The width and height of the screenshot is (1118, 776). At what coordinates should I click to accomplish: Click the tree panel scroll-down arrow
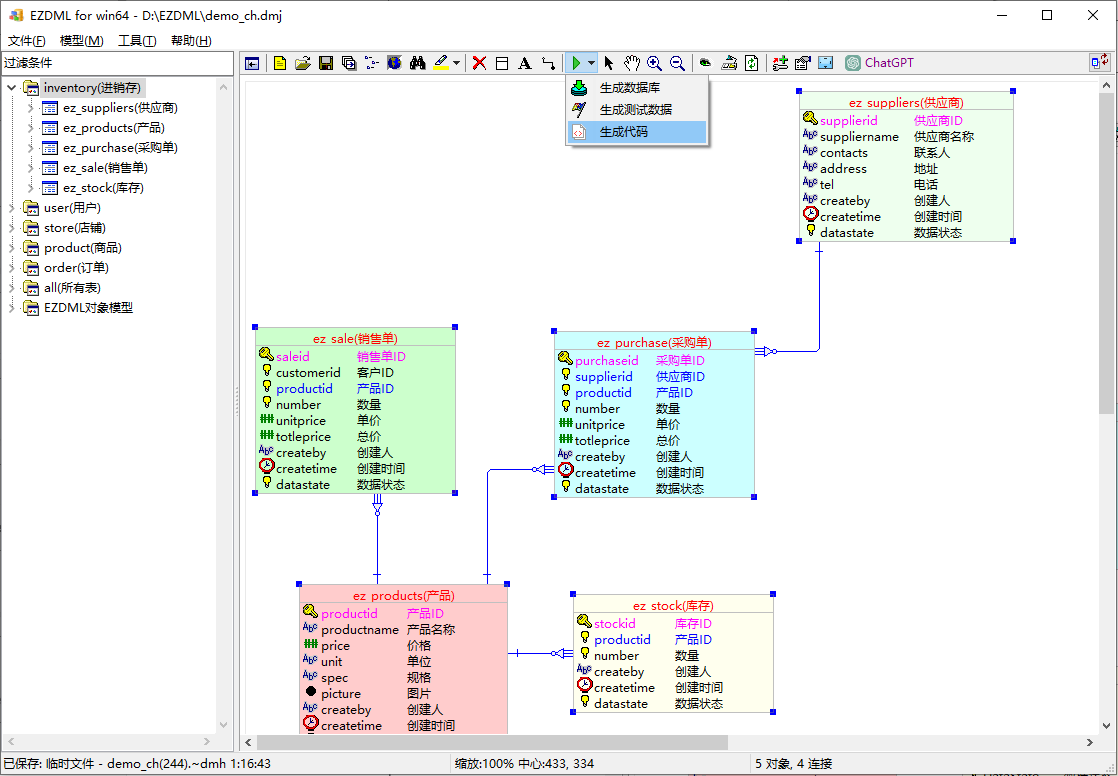click(x=223, y=725)
